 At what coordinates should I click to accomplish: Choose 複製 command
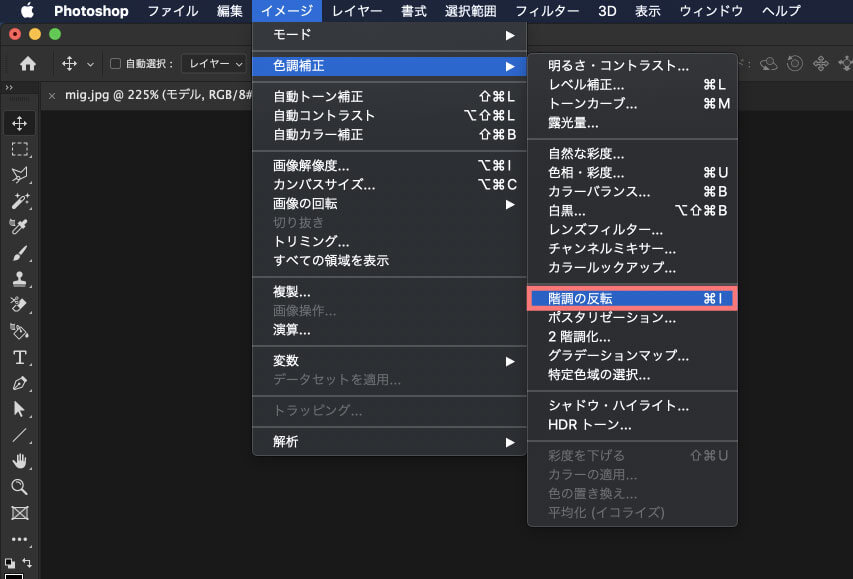tap(390, 292)
